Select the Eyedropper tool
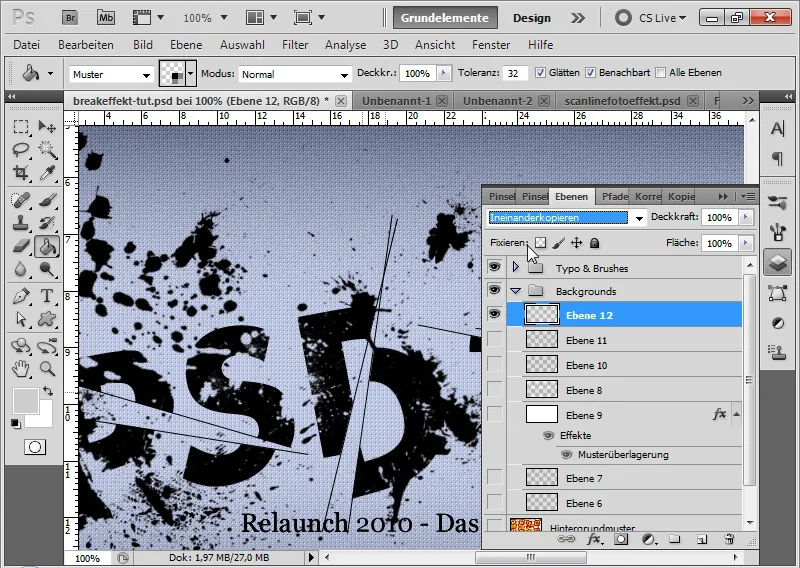Screen dimensions: 800x568 pyautogui.click(x=47, y=172)
